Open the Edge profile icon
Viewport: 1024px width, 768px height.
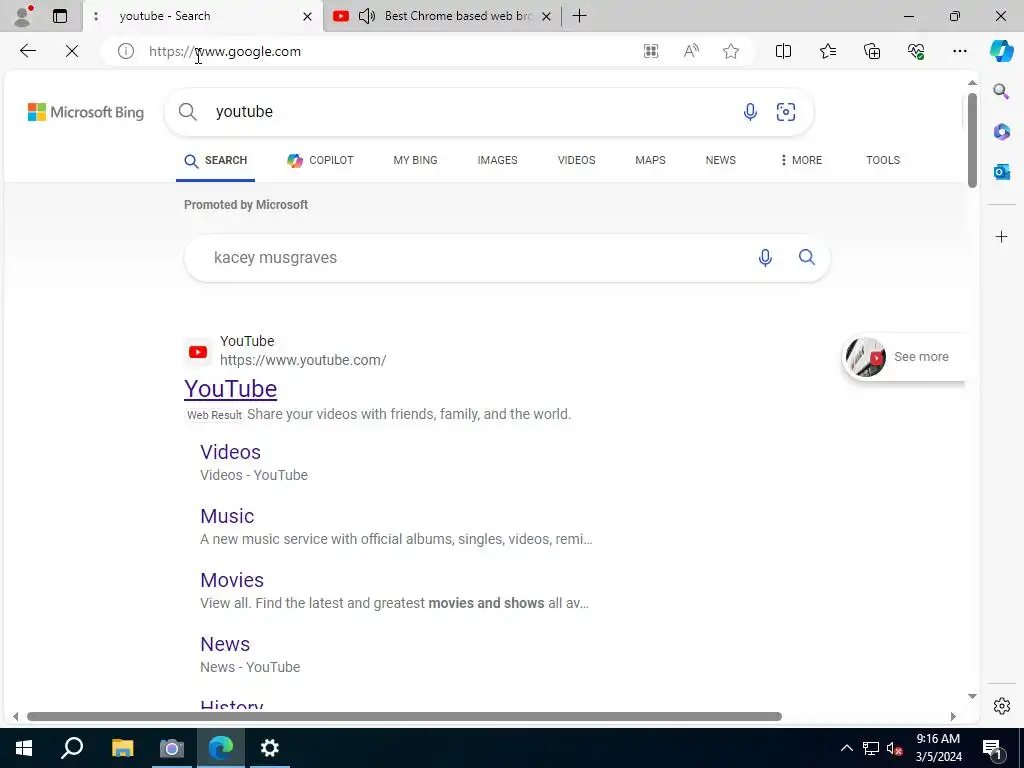click(23, 16)
